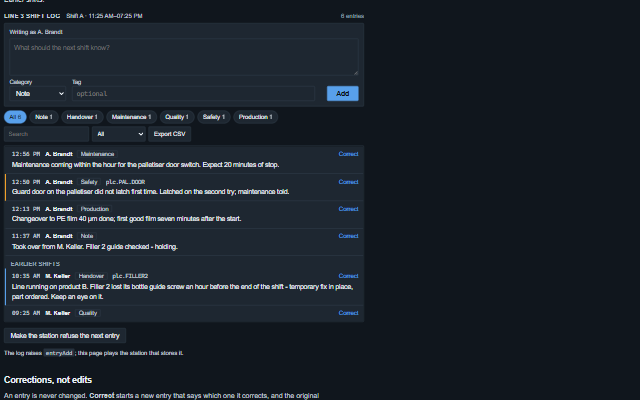The width and height of the screenshot is (640, 400).
Task: Click the Quality badge on 09:25 AM entry
Action: pyautogui.click(x=88, y=313)
